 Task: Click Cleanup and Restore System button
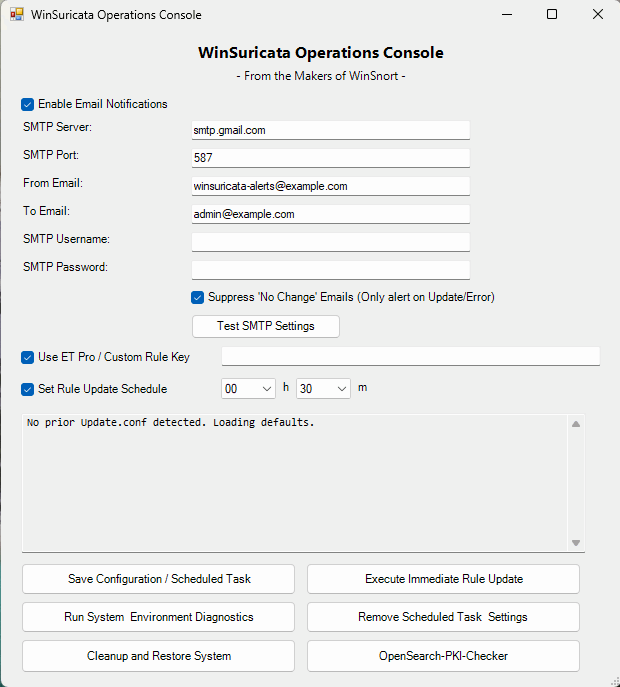point(159,656)
